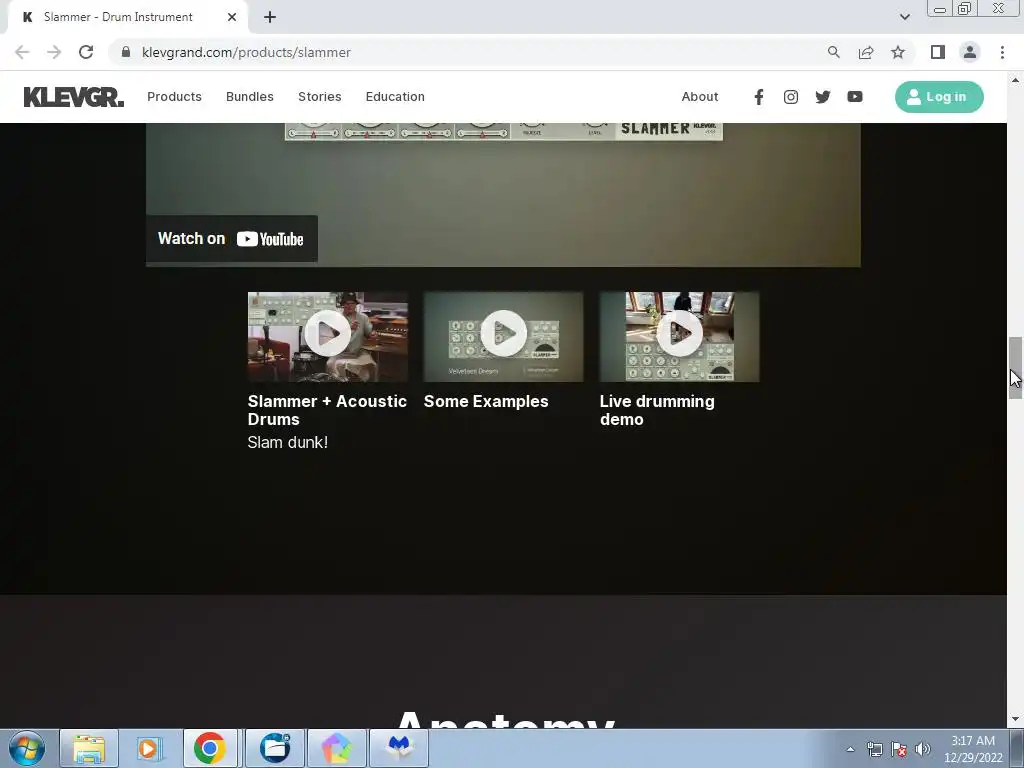The image size is (1024, 768).
Task: Click Live drumming demo title
Action: click(x=657, y=410)
